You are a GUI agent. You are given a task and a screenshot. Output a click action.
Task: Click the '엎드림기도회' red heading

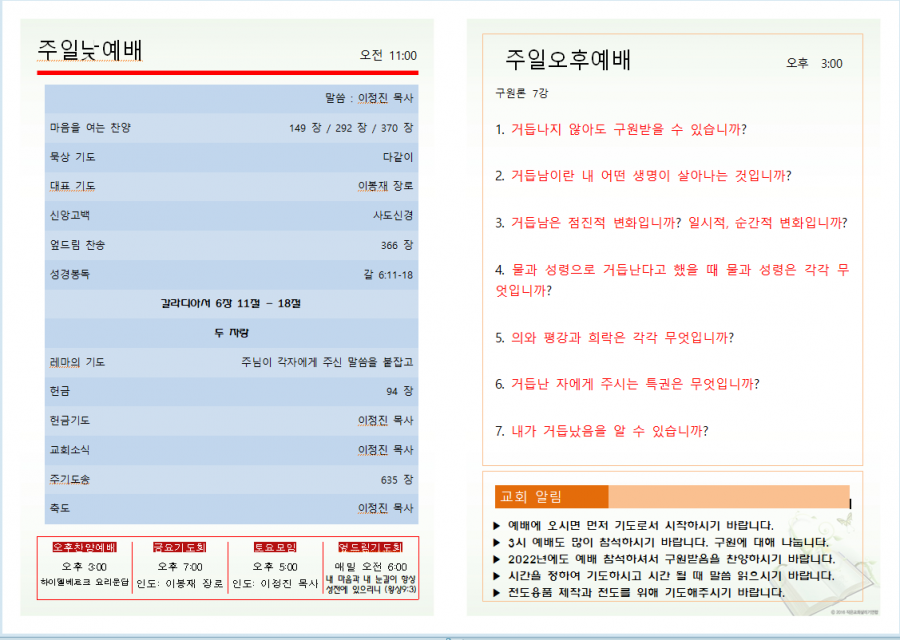click(x=370, y=547)
